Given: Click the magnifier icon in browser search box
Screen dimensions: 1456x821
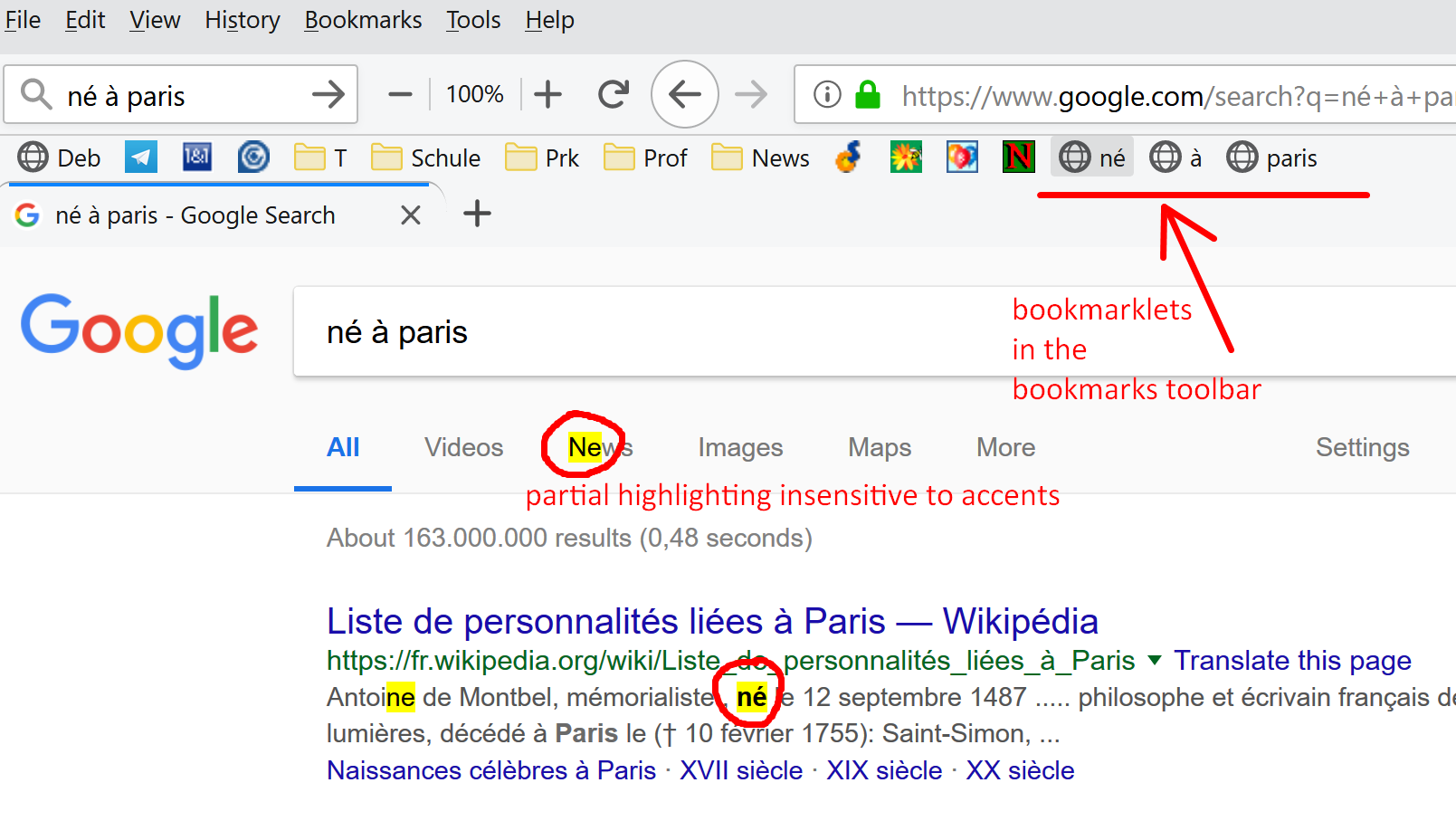Looking at the screenshot, I should click(36, 94).
